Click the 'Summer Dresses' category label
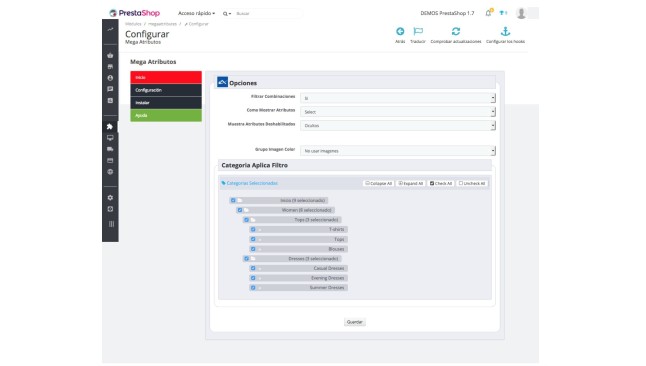This screenshot has height=366, width=646. click(x=327, y=288)
